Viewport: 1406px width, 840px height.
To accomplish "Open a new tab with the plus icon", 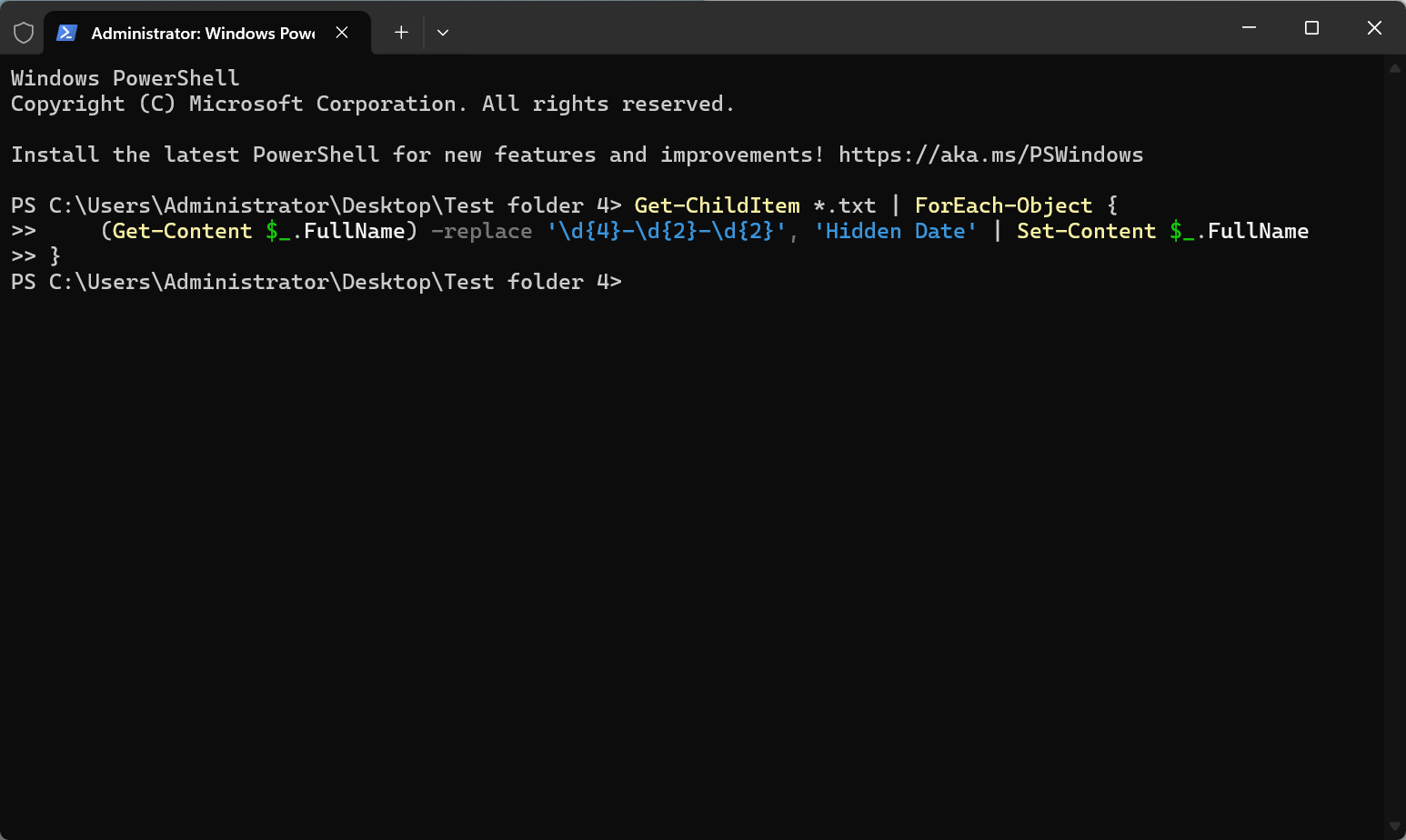I will point(401,33).
